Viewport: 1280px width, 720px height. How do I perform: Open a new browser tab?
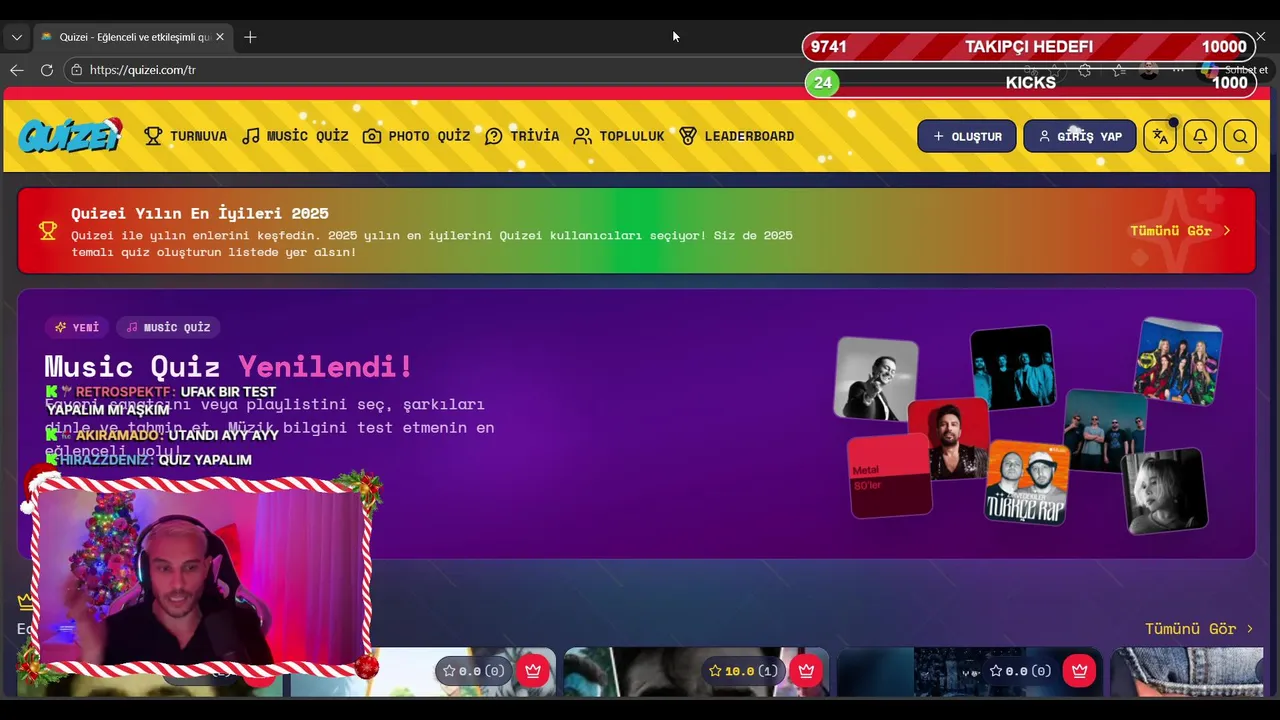click(x=250, y=37)
